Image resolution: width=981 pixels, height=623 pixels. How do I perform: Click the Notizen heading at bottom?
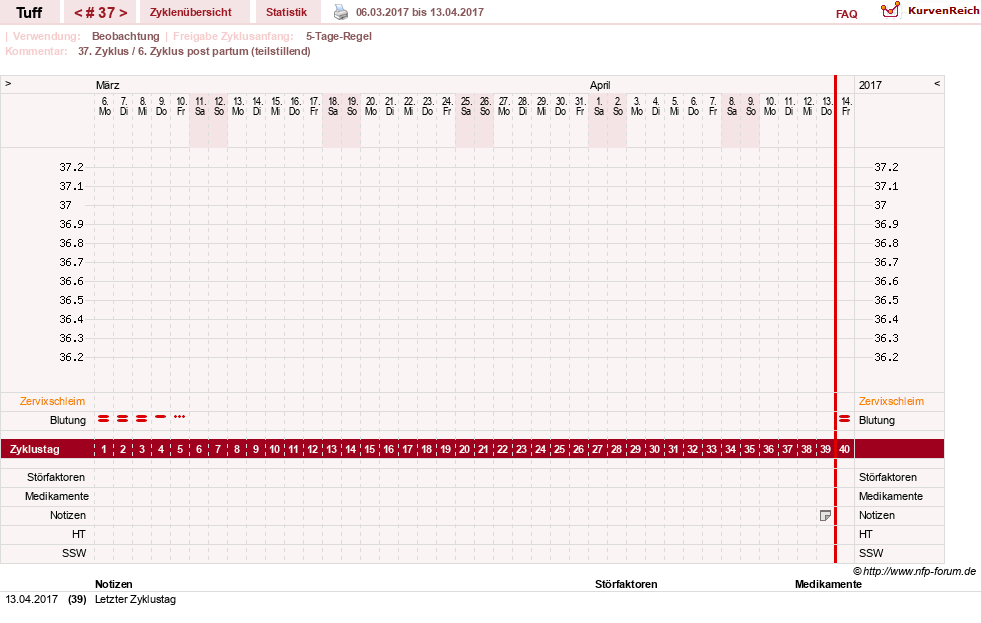[x=114, y=584]
